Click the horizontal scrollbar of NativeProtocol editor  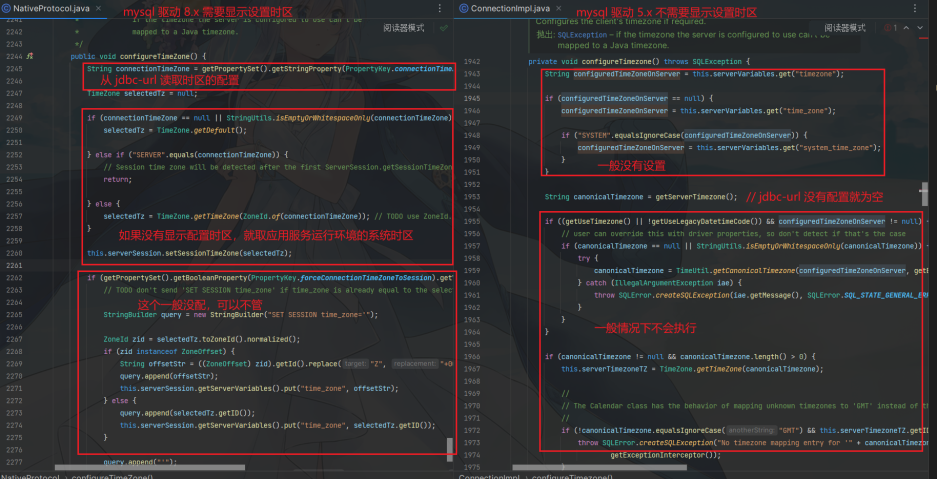tap(149, 468)
